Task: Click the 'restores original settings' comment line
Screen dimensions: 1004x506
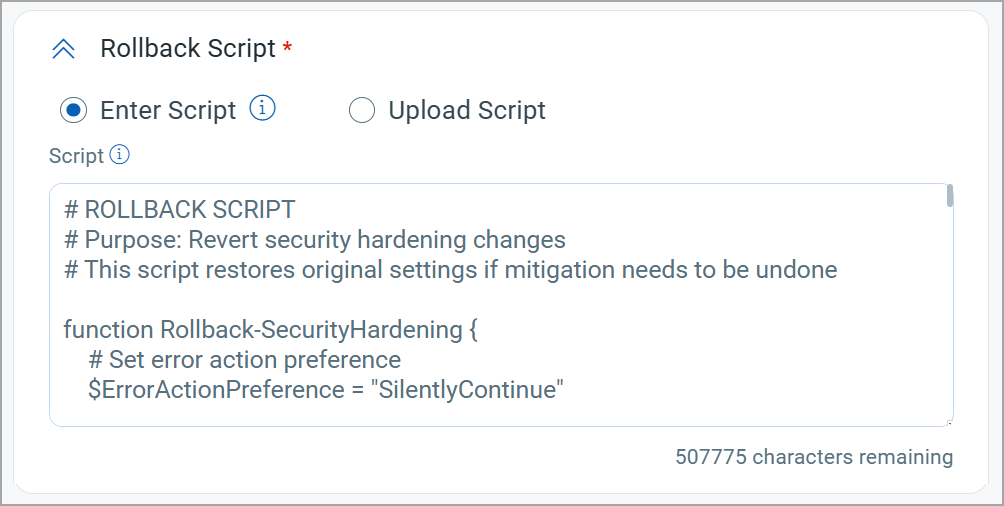Action: tap(451, 270)
